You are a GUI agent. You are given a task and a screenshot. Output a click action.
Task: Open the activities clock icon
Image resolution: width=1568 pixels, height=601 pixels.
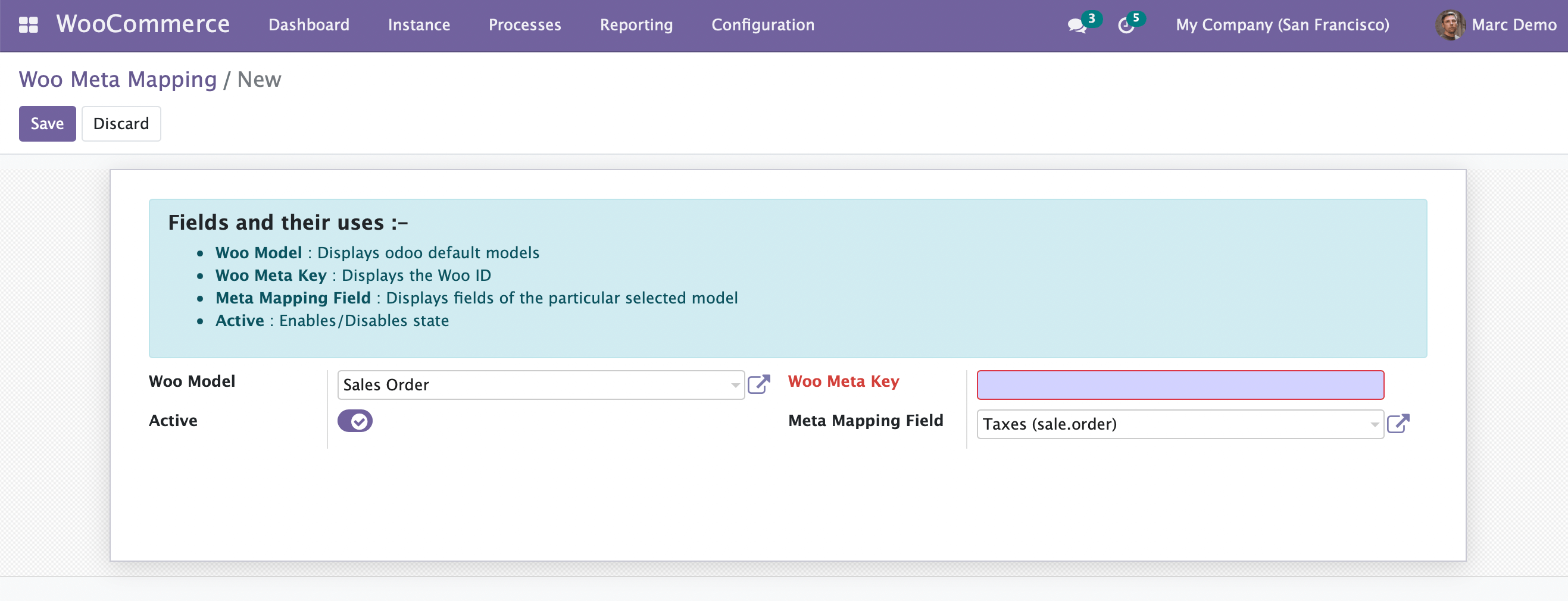coord(1126,26)
